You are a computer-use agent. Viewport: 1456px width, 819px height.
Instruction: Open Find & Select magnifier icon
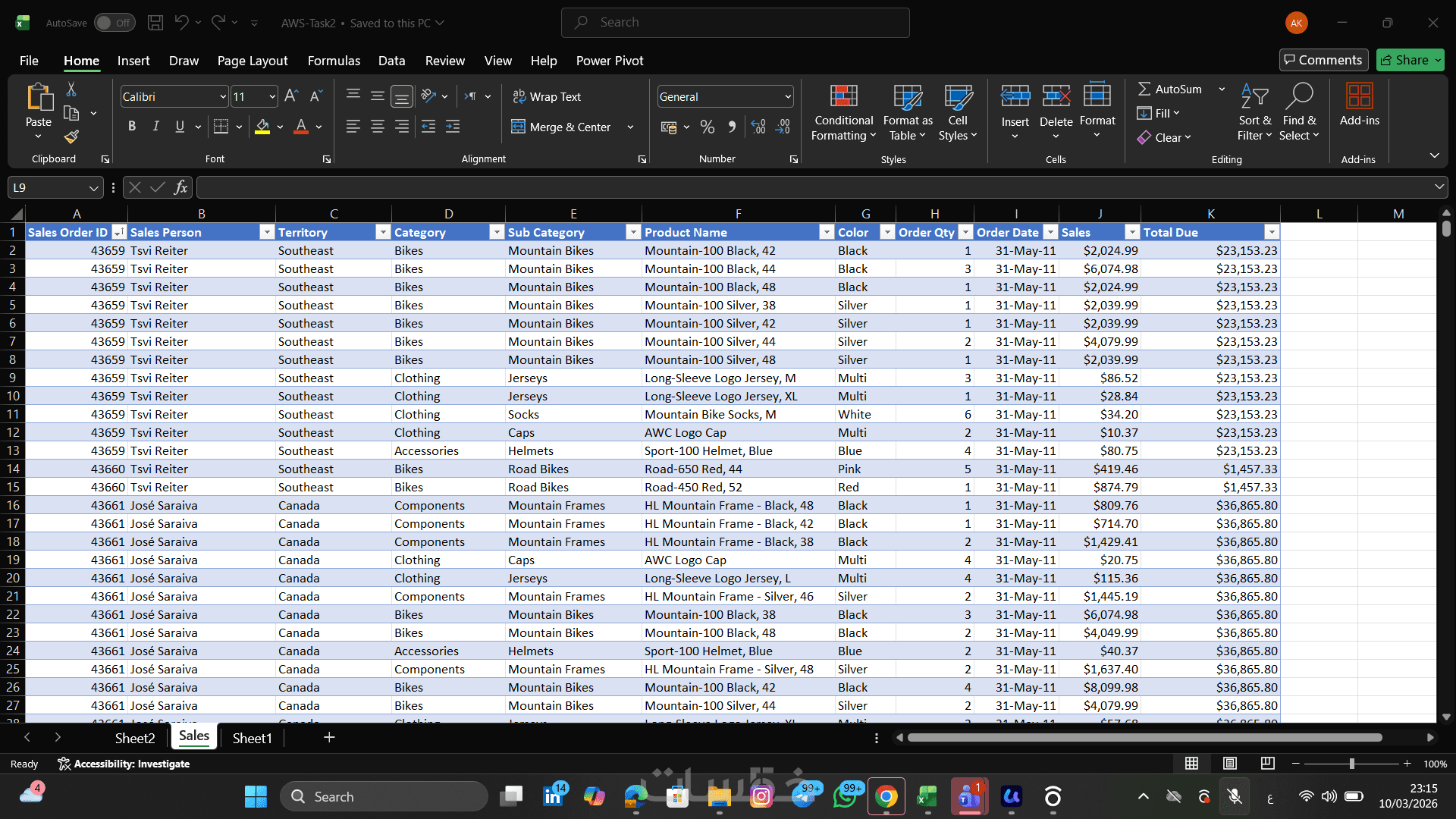(1299, 97)
